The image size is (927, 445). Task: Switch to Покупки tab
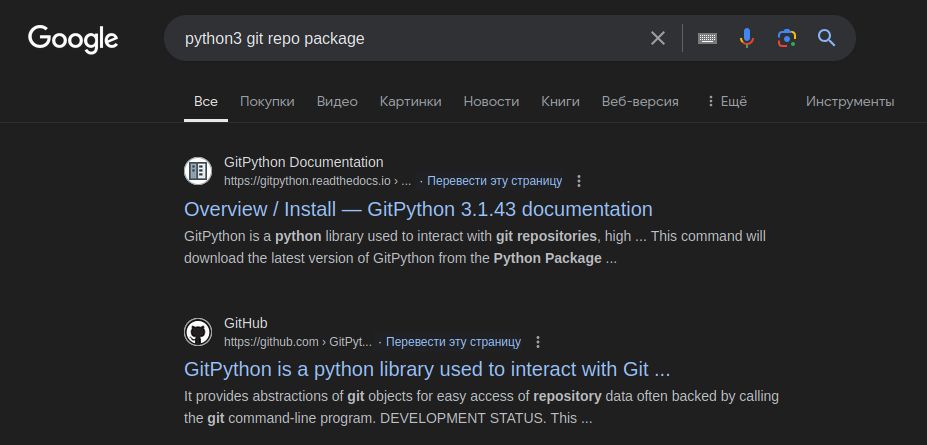click(x=267, y=102)
